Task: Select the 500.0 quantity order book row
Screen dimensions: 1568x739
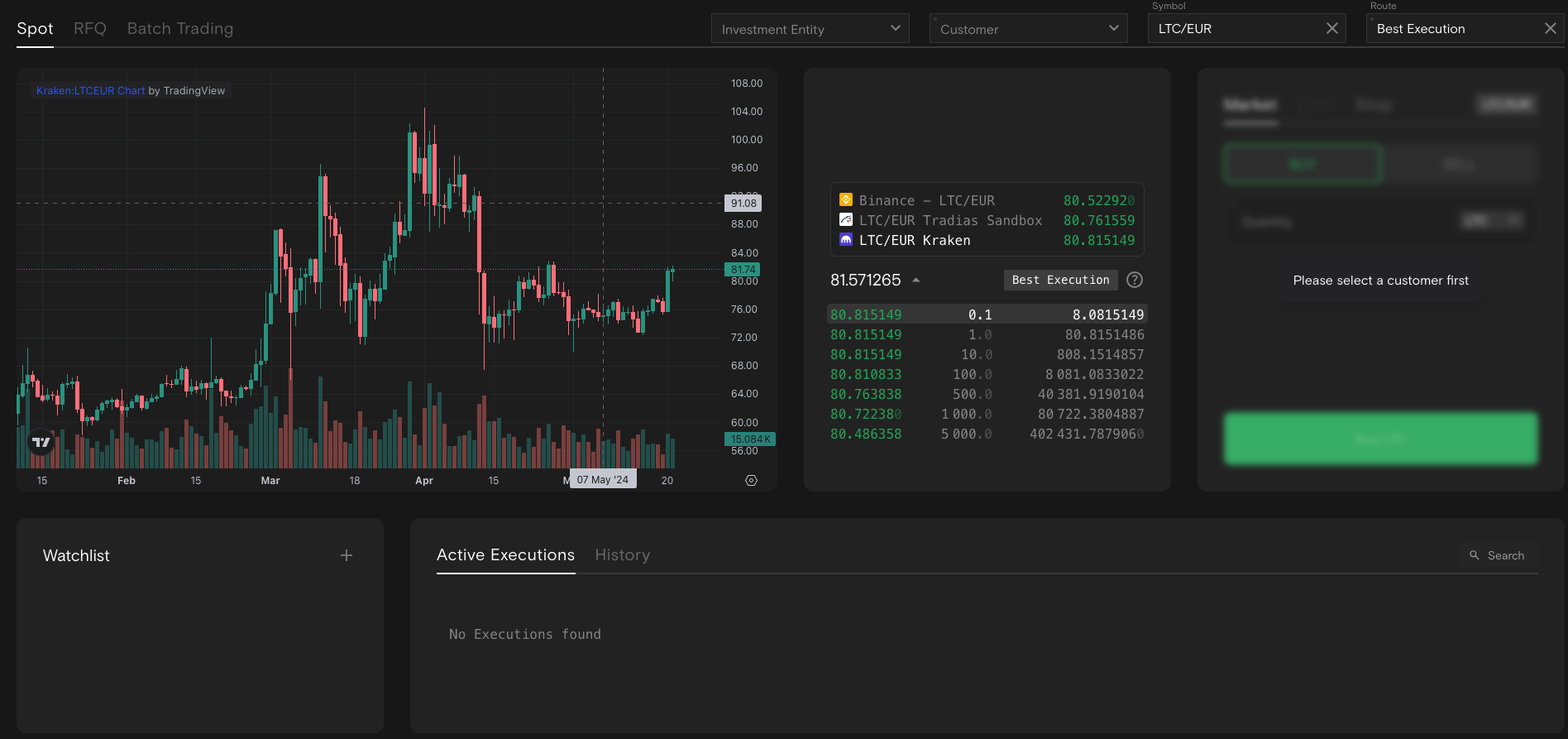Action: click(987, 395)
